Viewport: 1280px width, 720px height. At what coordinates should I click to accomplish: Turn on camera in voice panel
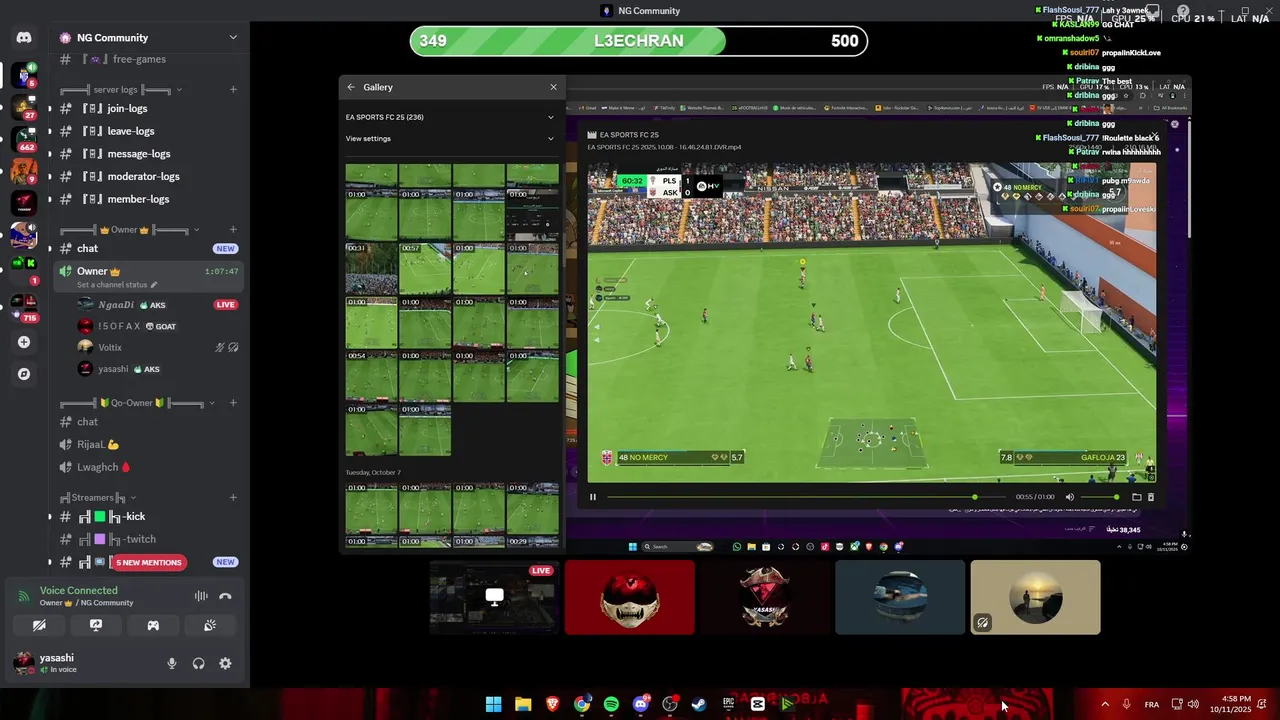(39, 625)
